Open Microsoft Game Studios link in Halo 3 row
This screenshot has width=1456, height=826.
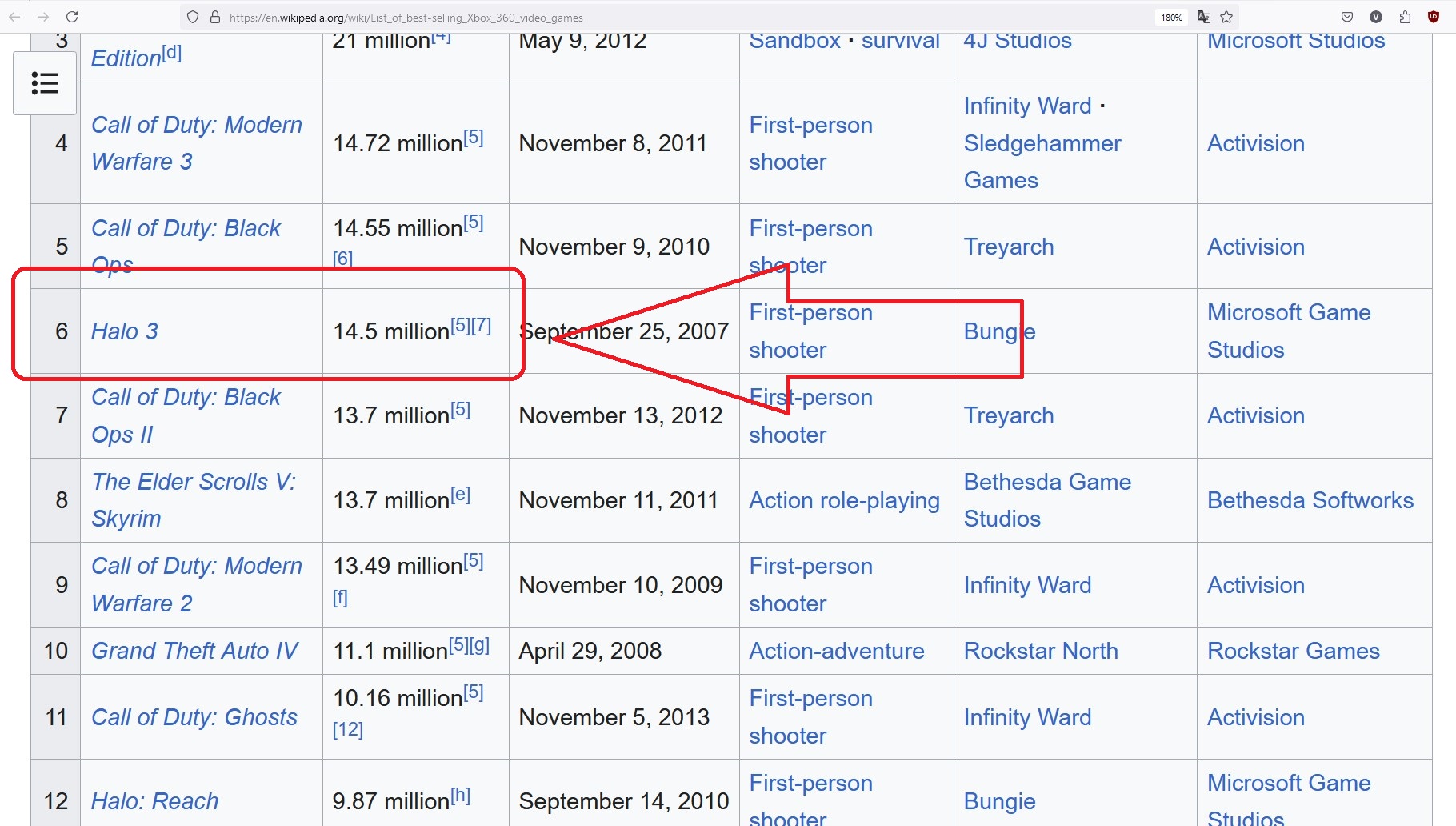(x=1289, y=331)
